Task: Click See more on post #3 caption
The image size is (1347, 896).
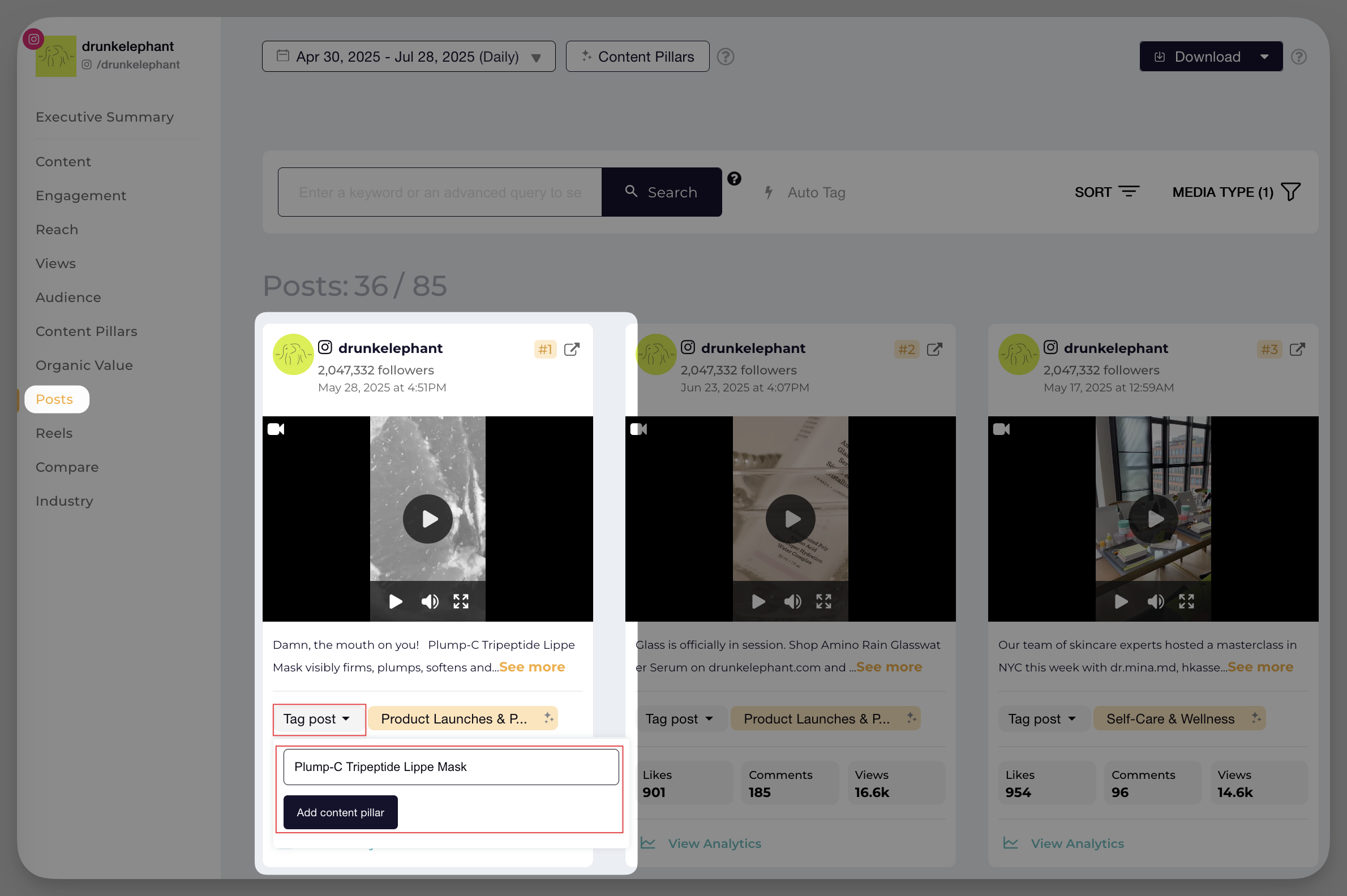Action: click(x=1260, y=667)
